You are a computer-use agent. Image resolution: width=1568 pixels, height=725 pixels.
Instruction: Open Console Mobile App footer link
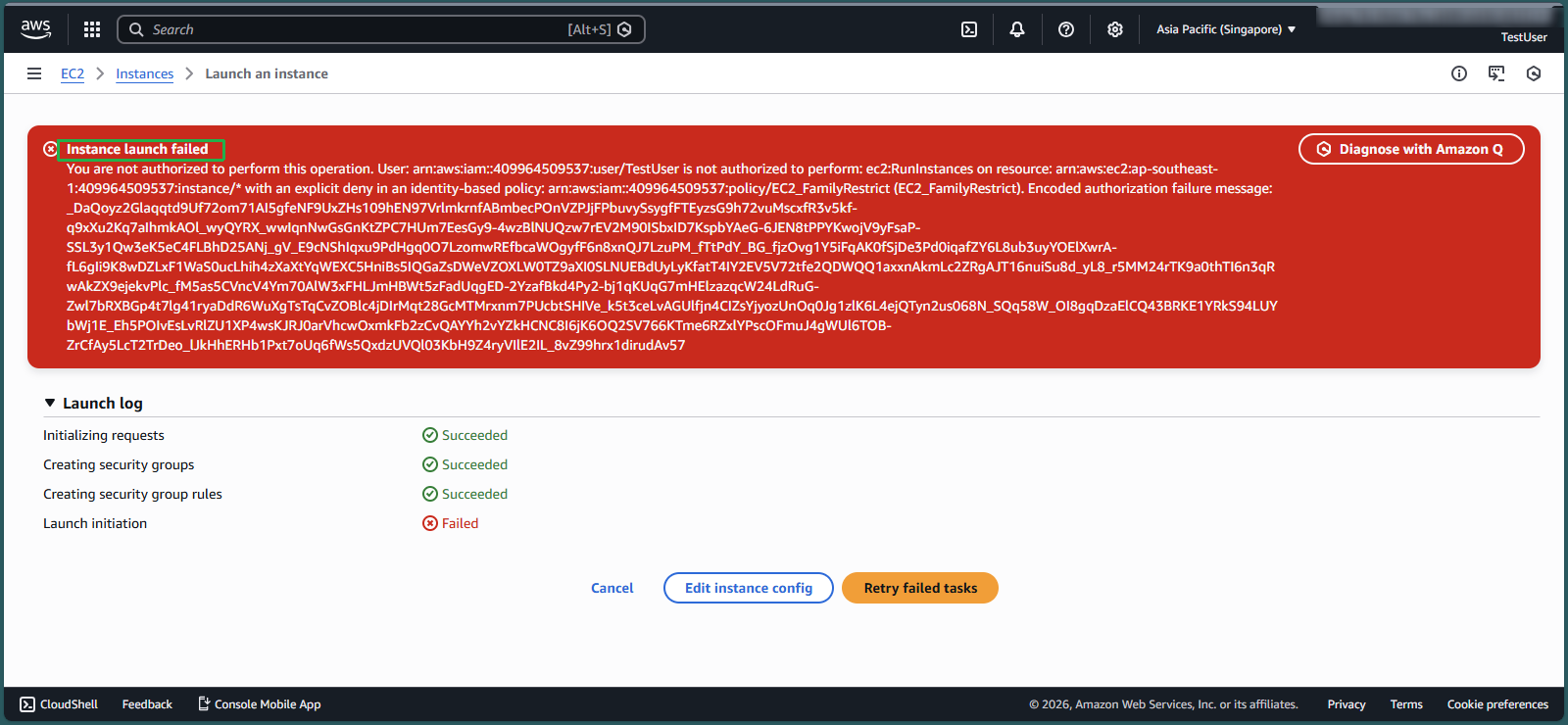pyautogui.click(x=260, y=704)
